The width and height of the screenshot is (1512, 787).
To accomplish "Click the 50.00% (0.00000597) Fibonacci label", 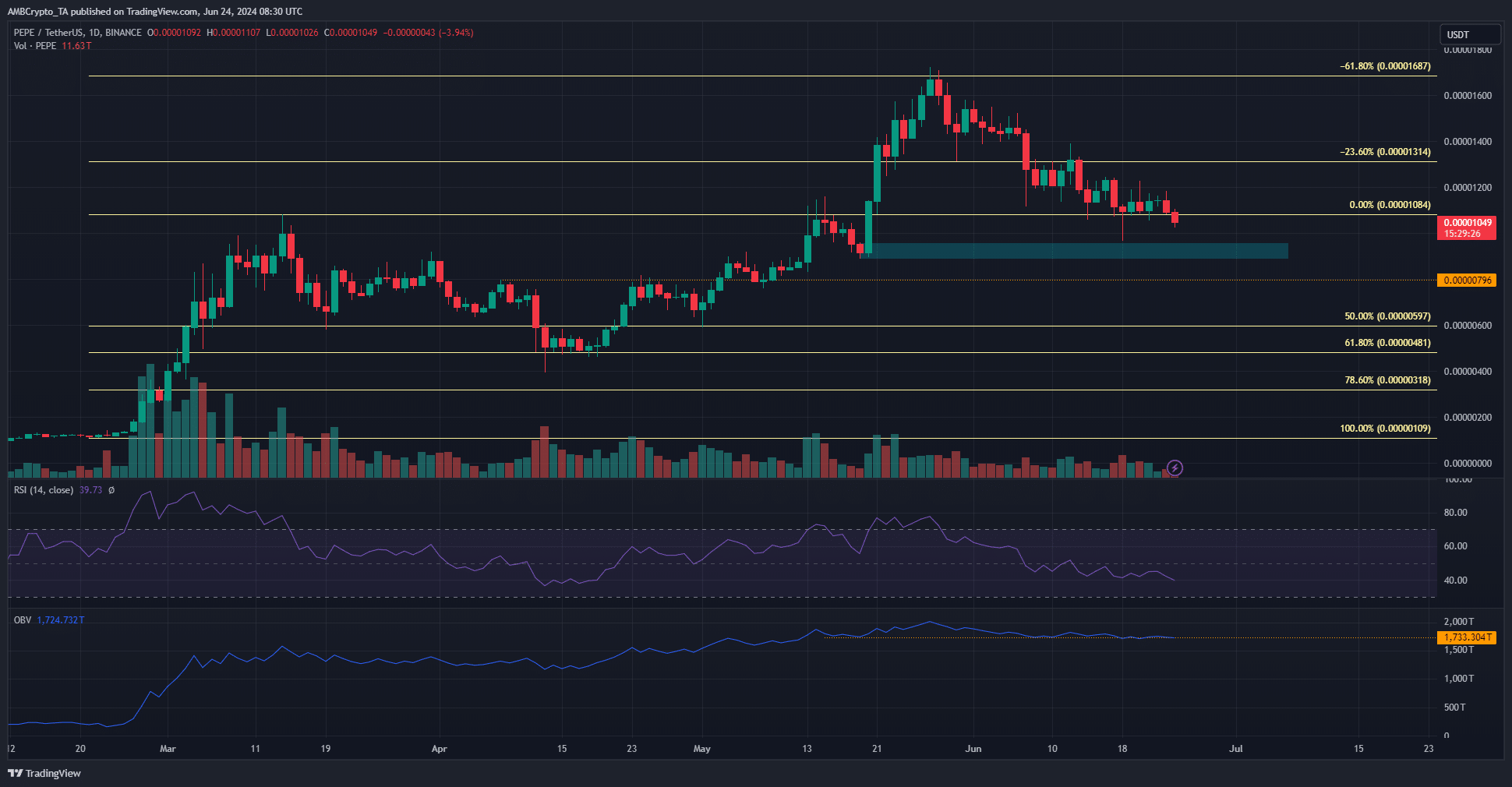I will tap(1387, 316).
